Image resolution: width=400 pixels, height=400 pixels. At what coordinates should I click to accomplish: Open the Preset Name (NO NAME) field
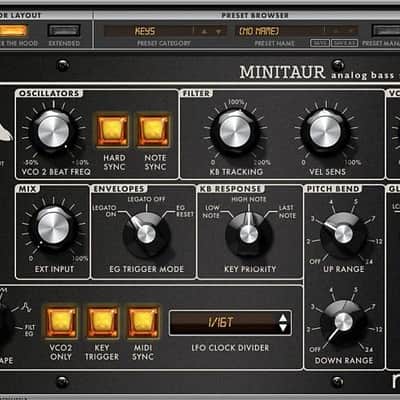pos(280,31)
